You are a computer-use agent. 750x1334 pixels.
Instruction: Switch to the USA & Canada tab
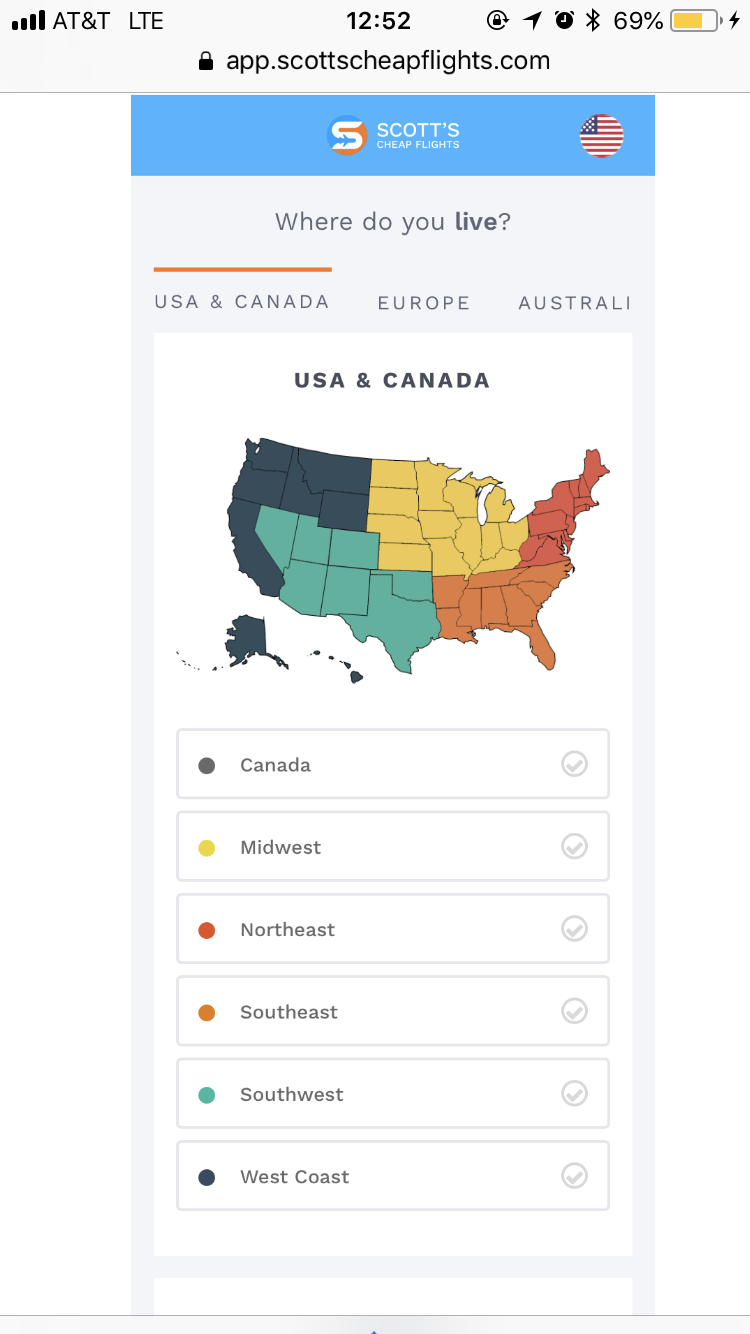tap(242, 302)
